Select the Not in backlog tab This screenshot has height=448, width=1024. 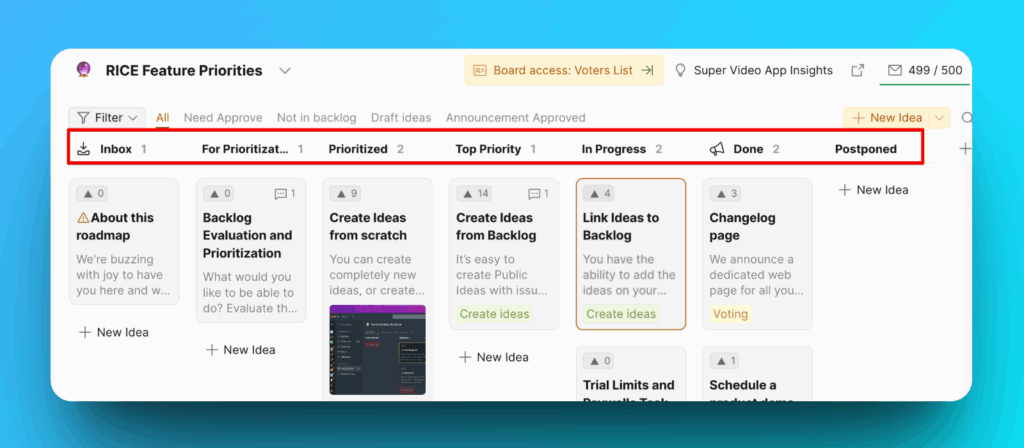[x=317, y=118]
